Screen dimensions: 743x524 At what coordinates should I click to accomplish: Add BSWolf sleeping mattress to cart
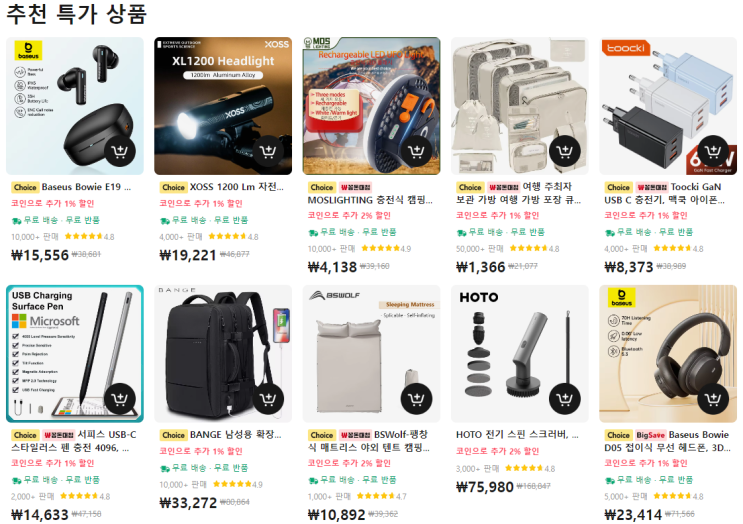416,399
